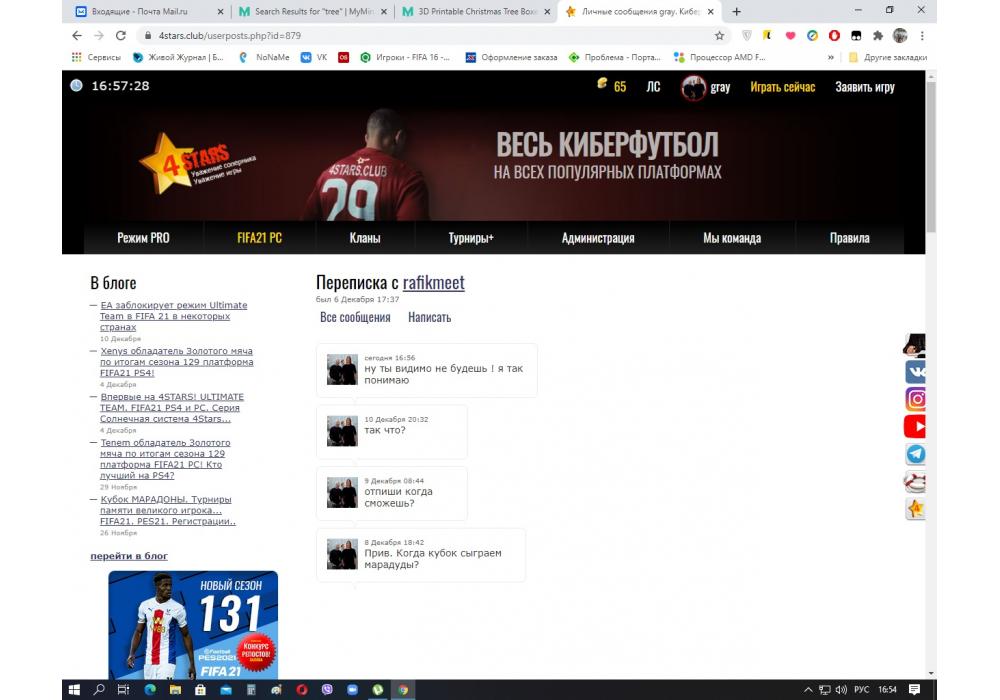The image size is (1000, 700).
Task: Open the Новый сезон 131 banner
Action: coord(193,624)
